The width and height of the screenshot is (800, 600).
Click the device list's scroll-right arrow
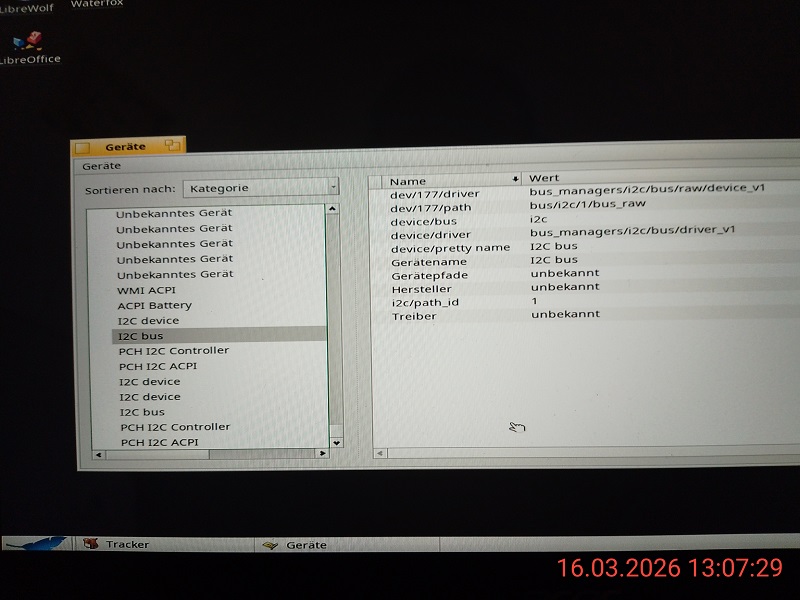322,454
